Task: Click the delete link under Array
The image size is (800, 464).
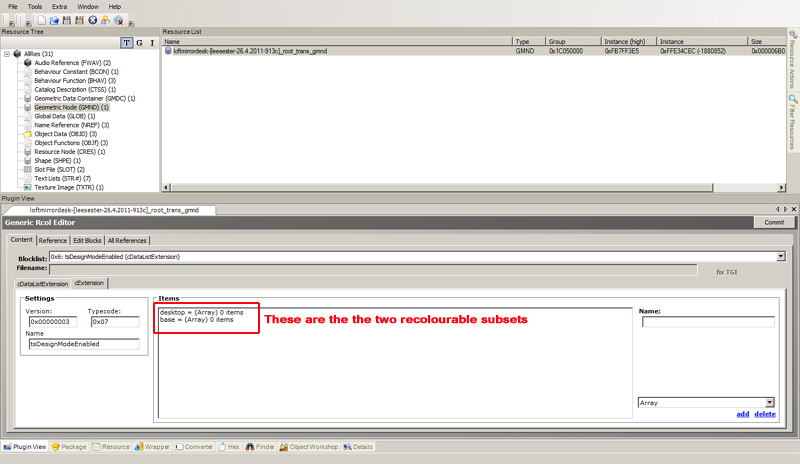Action: click(764, 413)
